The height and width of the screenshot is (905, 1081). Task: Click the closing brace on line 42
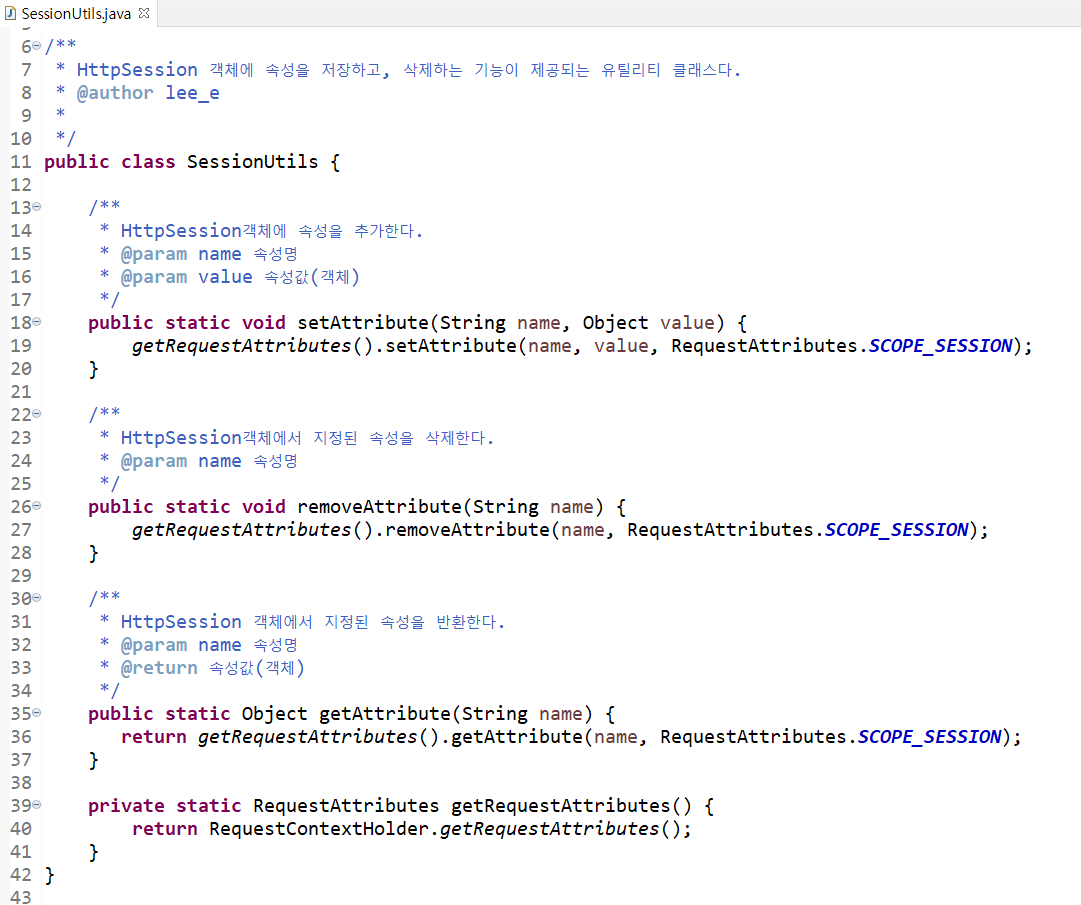coord(49,875)
